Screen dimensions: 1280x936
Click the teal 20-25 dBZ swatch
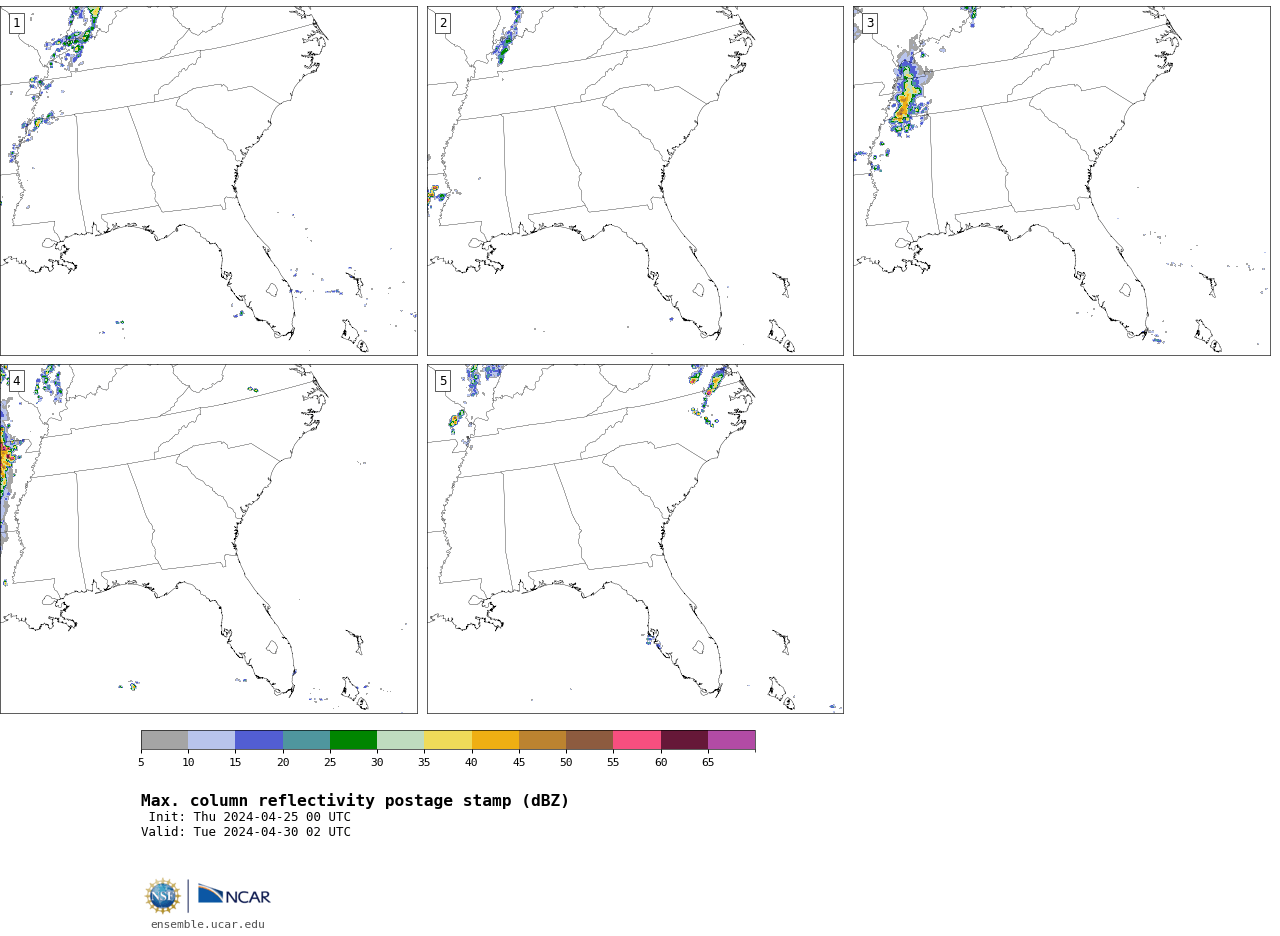coord(306,740)
